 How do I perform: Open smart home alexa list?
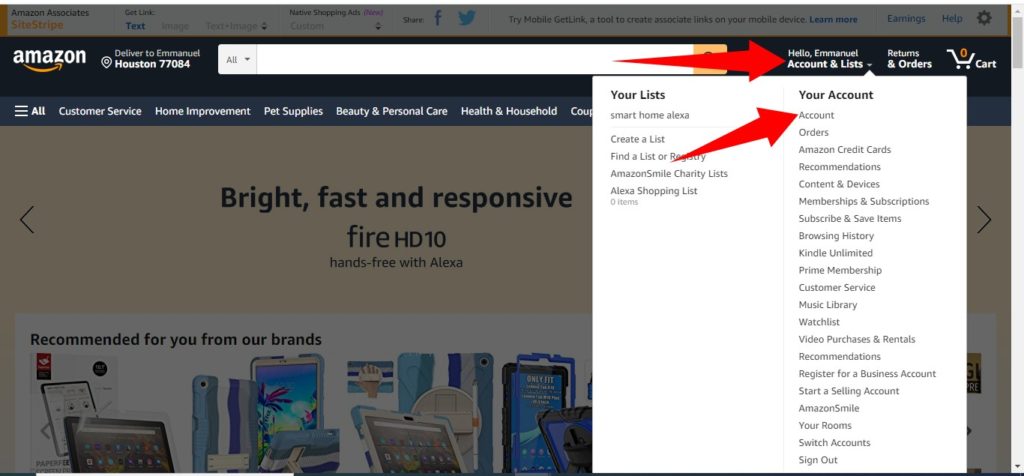(649, 115)
